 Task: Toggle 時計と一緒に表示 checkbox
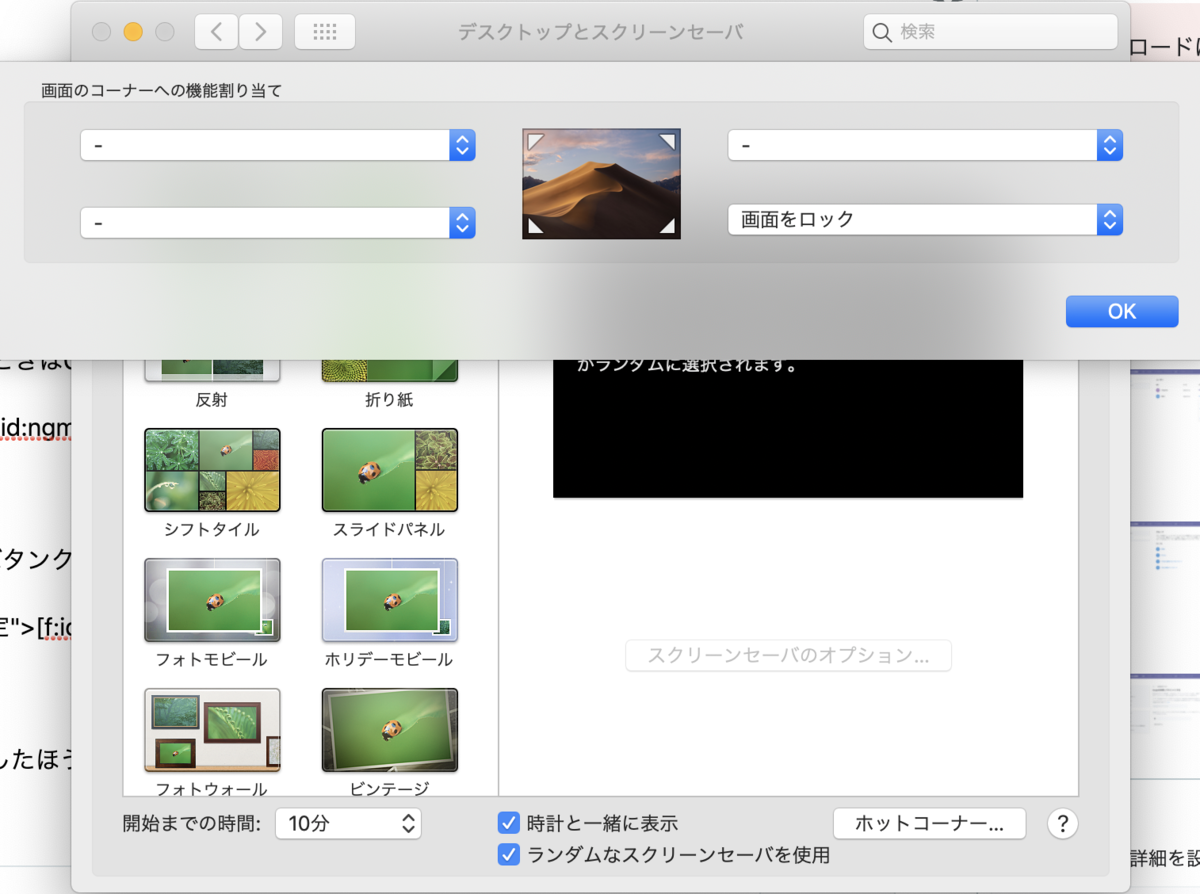click(508, 823)
